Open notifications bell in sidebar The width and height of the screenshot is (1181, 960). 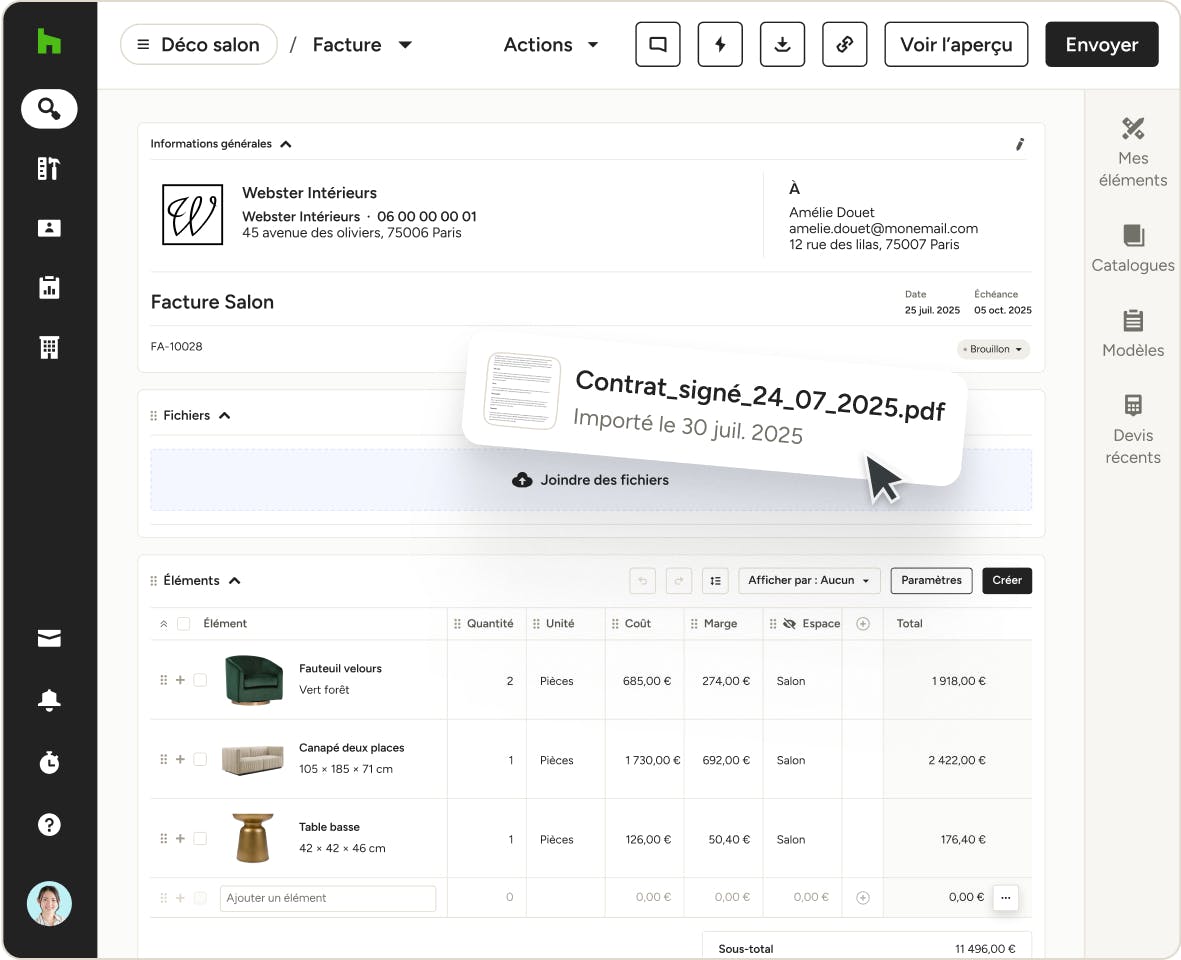coord(49,701)
